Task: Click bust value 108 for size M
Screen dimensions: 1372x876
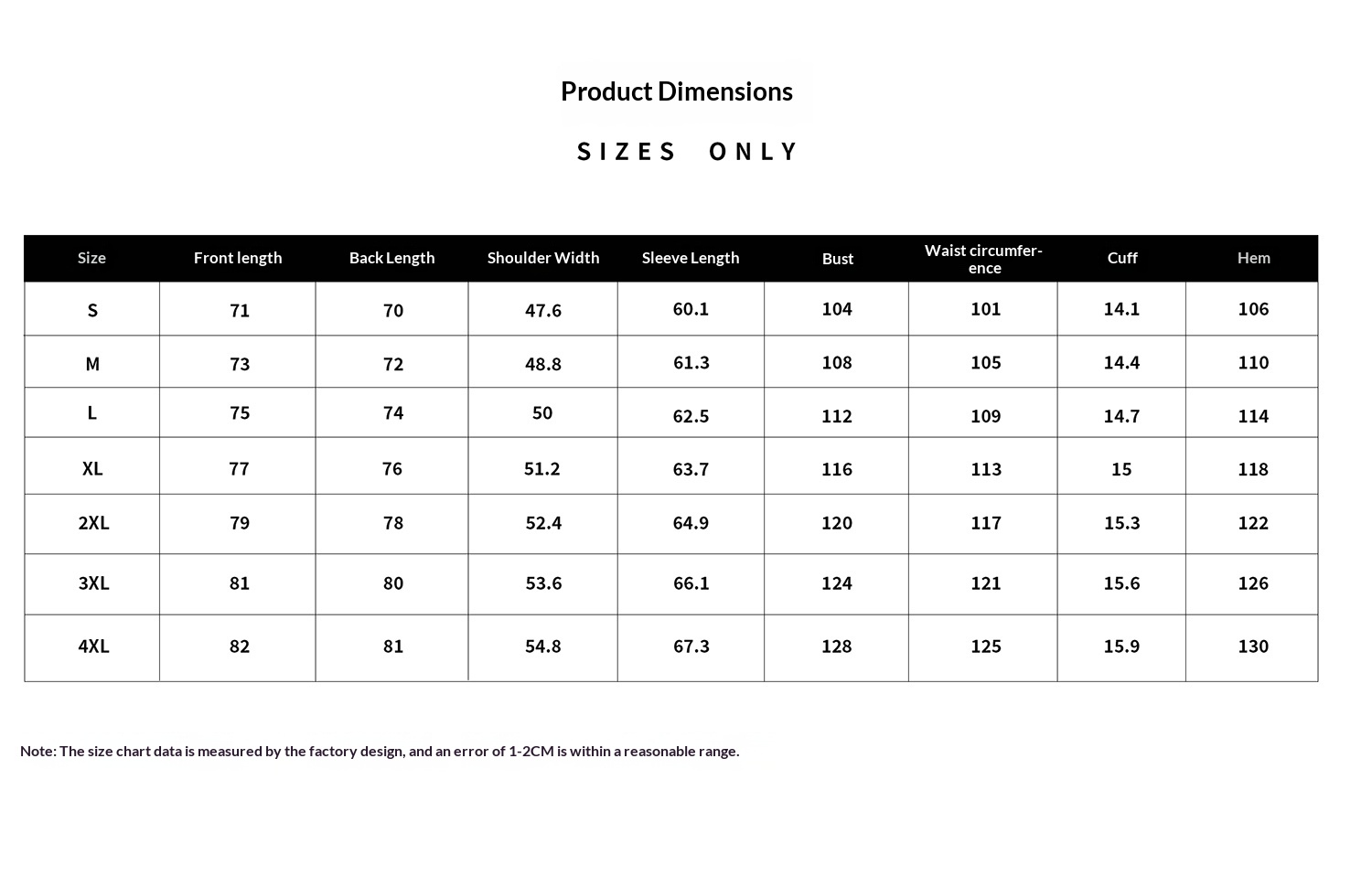Action: 837,362
